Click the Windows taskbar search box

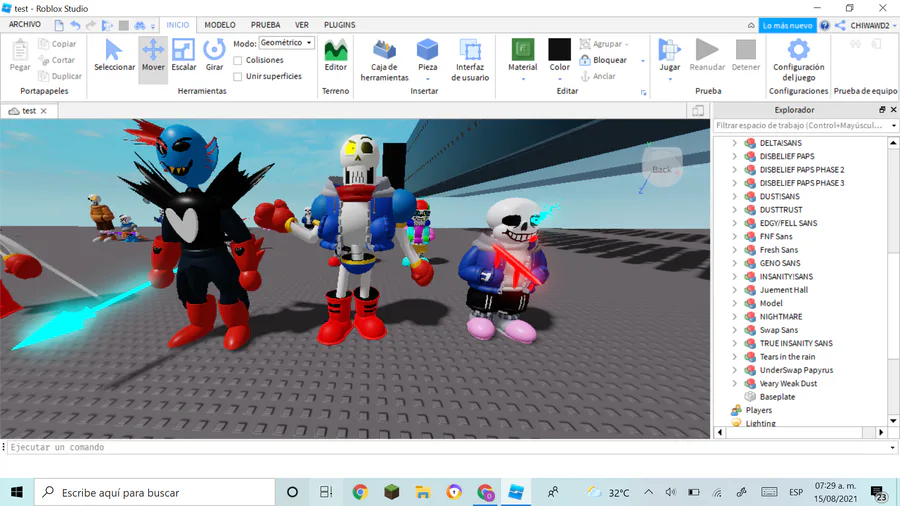[x=155, y=492]
